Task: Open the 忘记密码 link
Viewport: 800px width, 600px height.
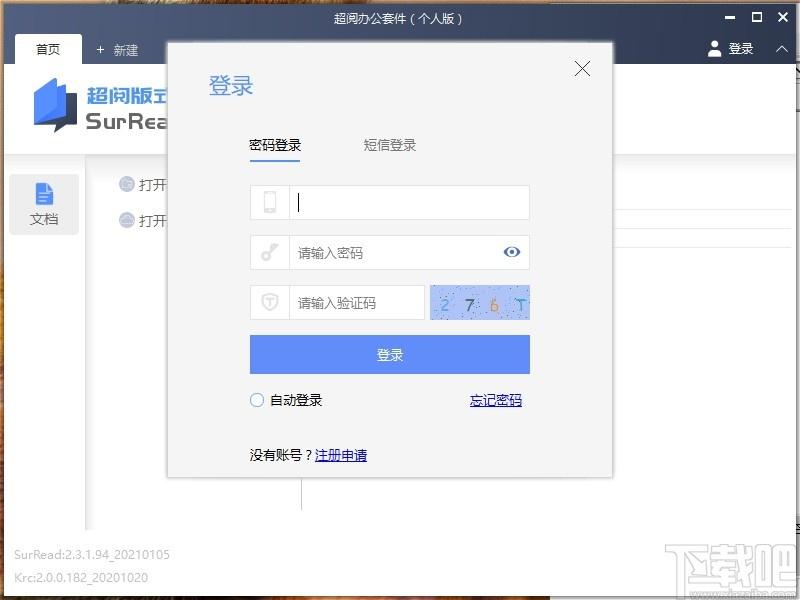Action: (x=495, y=401)
